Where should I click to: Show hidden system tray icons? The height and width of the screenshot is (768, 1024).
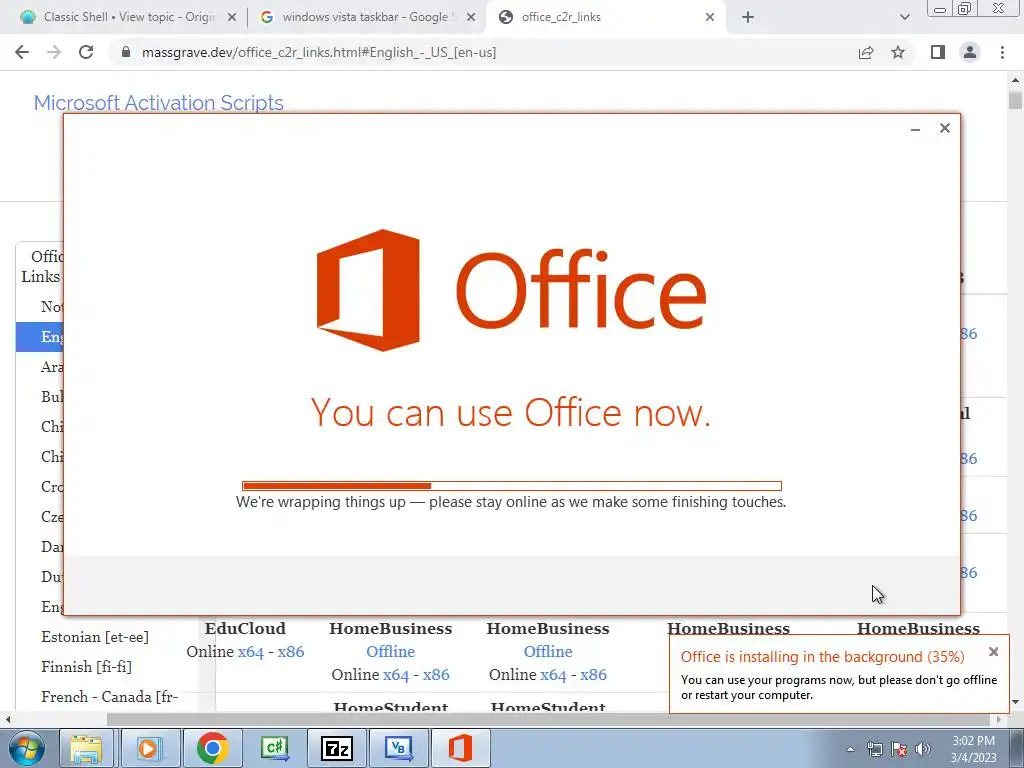850,749
